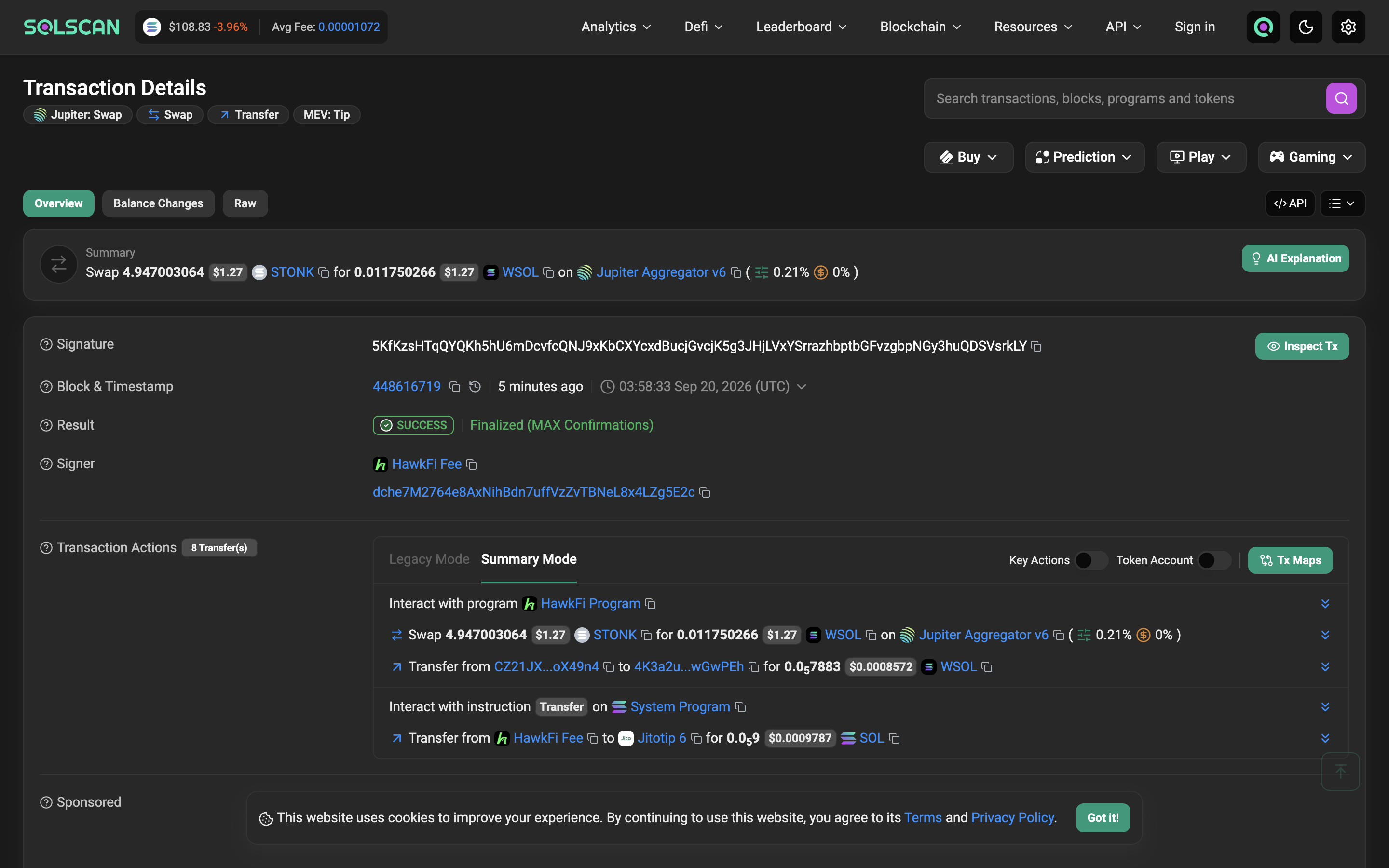Open block 448616719 link
Image resolution: width=1389 pixels, height=868 pixels.
tap(407, 387)
